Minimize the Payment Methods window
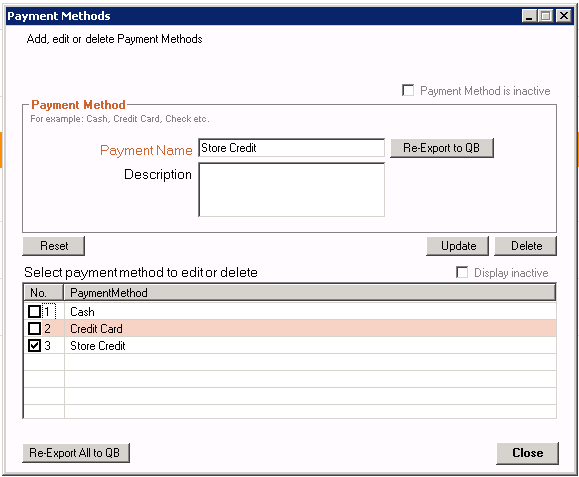 pyautogui.click(x=529, y=16)
